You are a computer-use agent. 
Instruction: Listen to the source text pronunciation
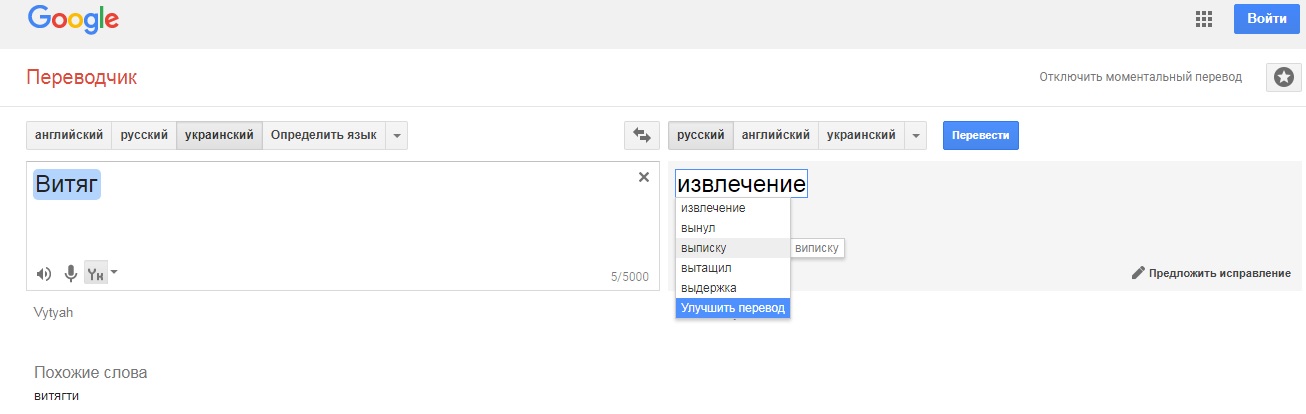tap(44, 273)
